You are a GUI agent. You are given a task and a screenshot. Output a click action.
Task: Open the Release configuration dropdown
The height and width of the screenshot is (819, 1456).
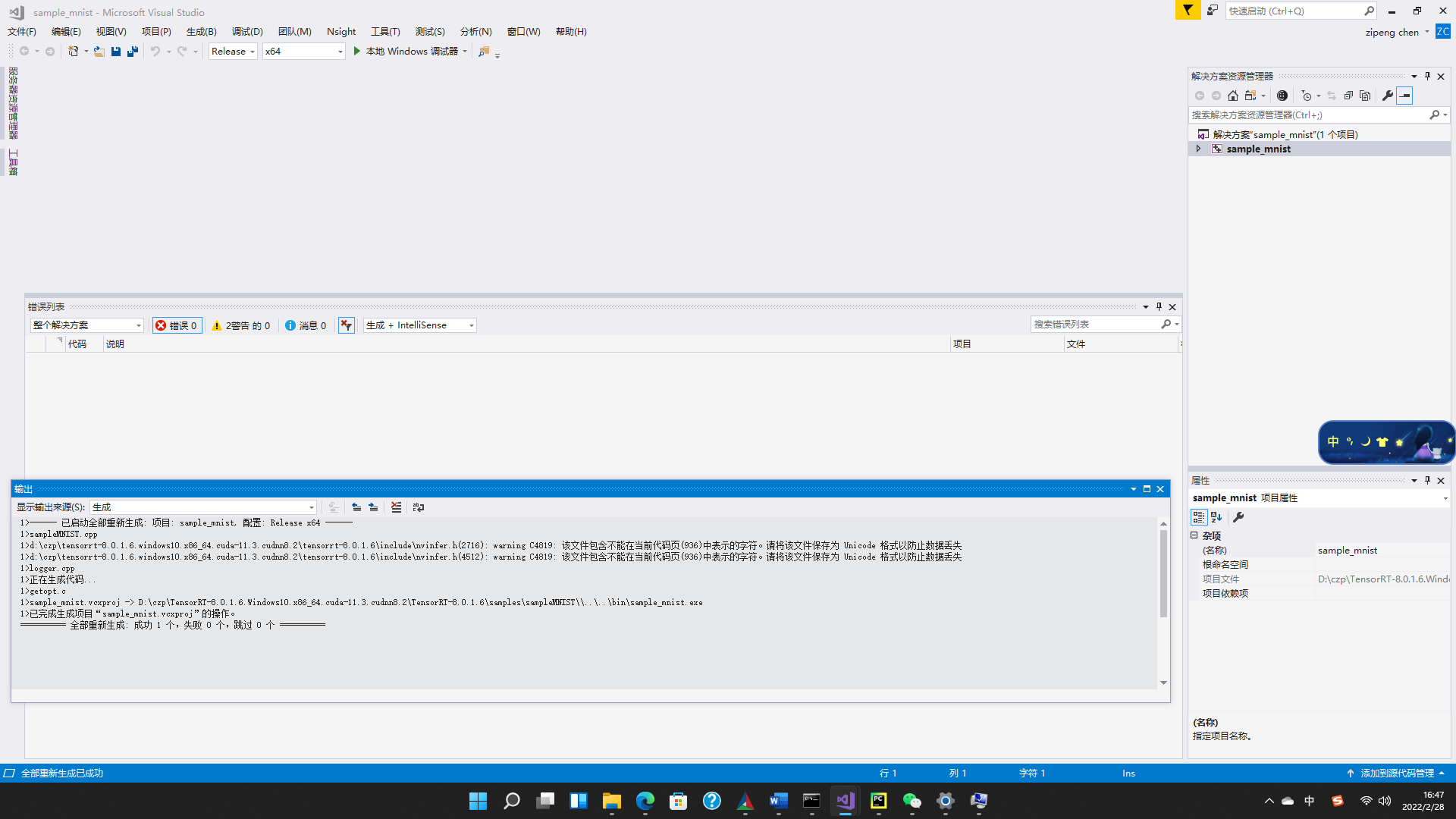coord(233,51)
